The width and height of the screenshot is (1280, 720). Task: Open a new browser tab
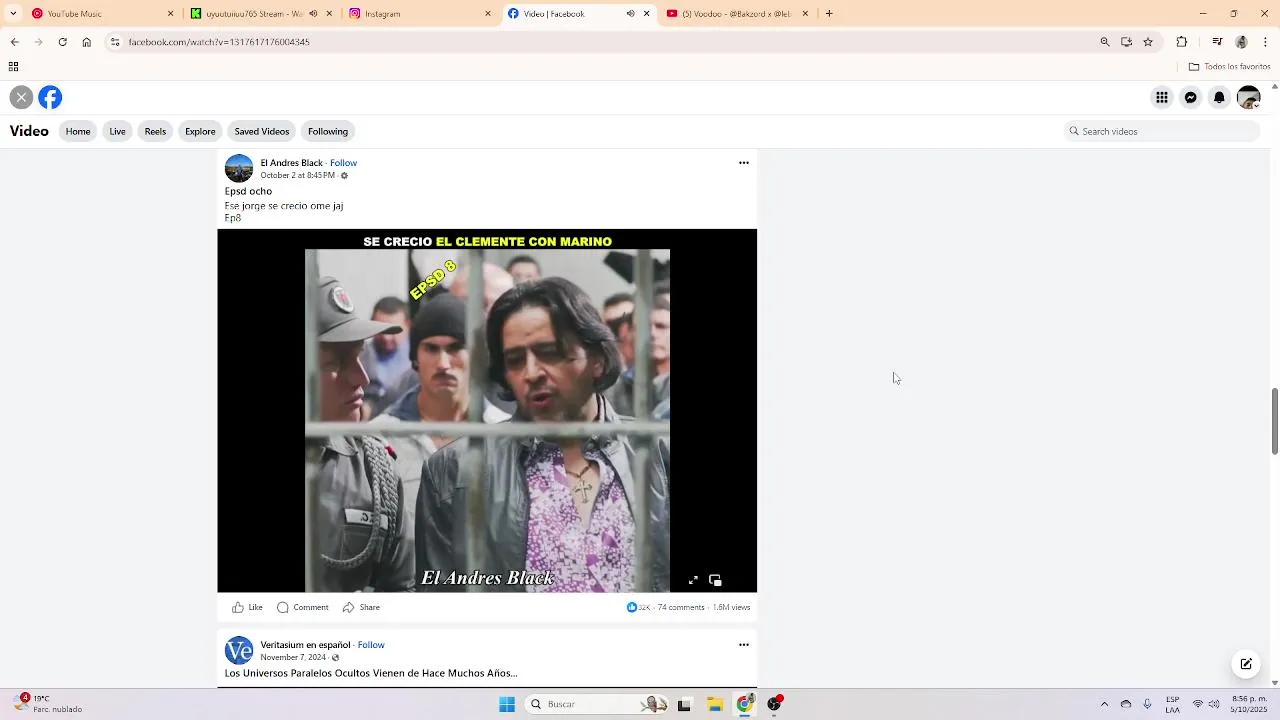(x=829, y=14)
